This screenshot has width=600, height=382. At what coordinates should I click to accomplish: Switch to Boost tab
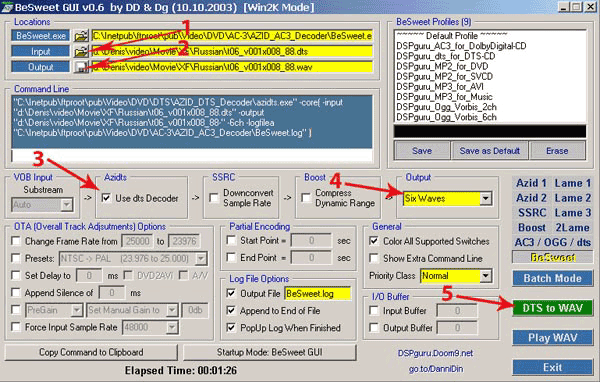click(532, 227)
